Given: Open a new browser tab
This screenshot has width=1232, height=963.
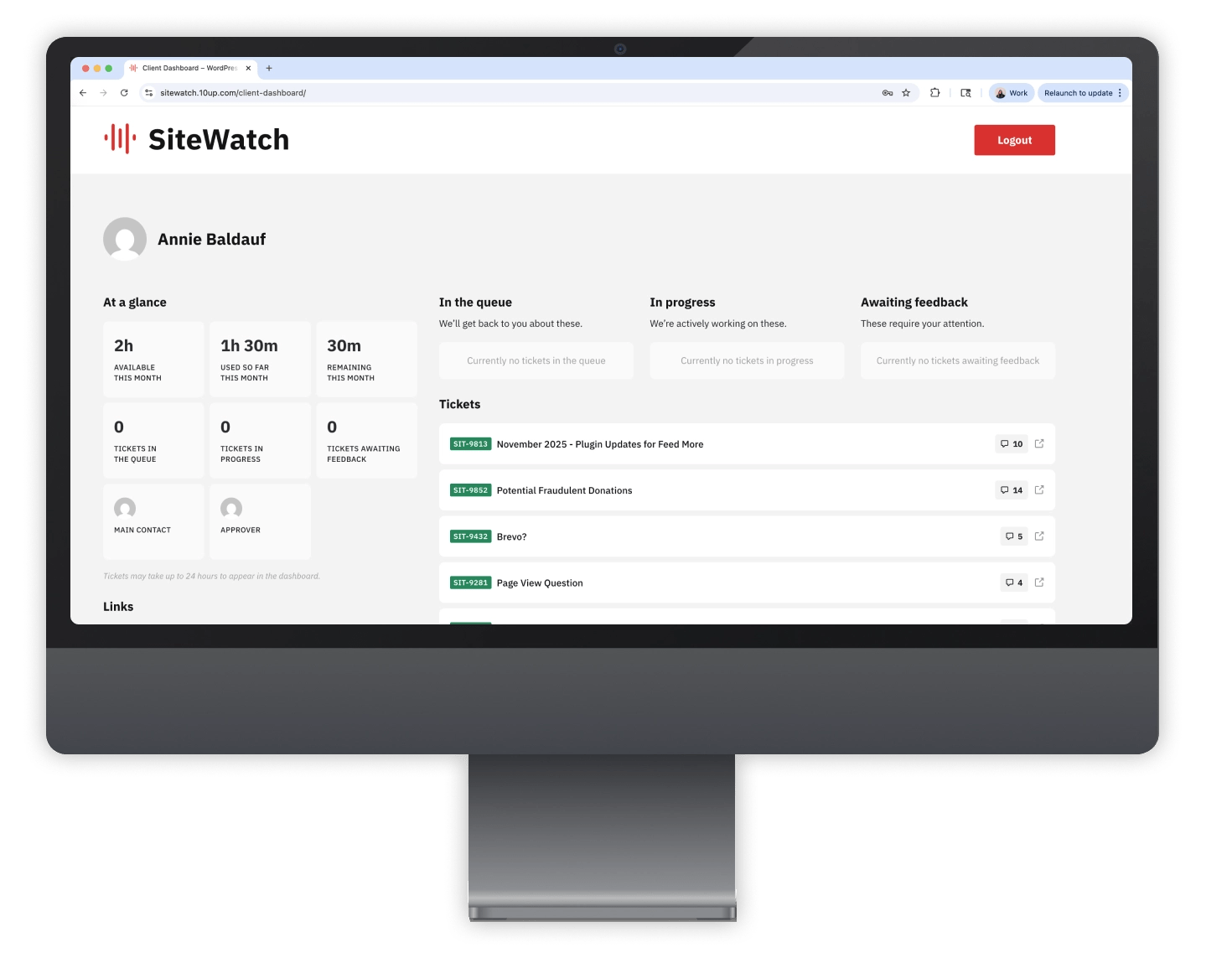Looking at the screenshot, I should tap(269, 68).
